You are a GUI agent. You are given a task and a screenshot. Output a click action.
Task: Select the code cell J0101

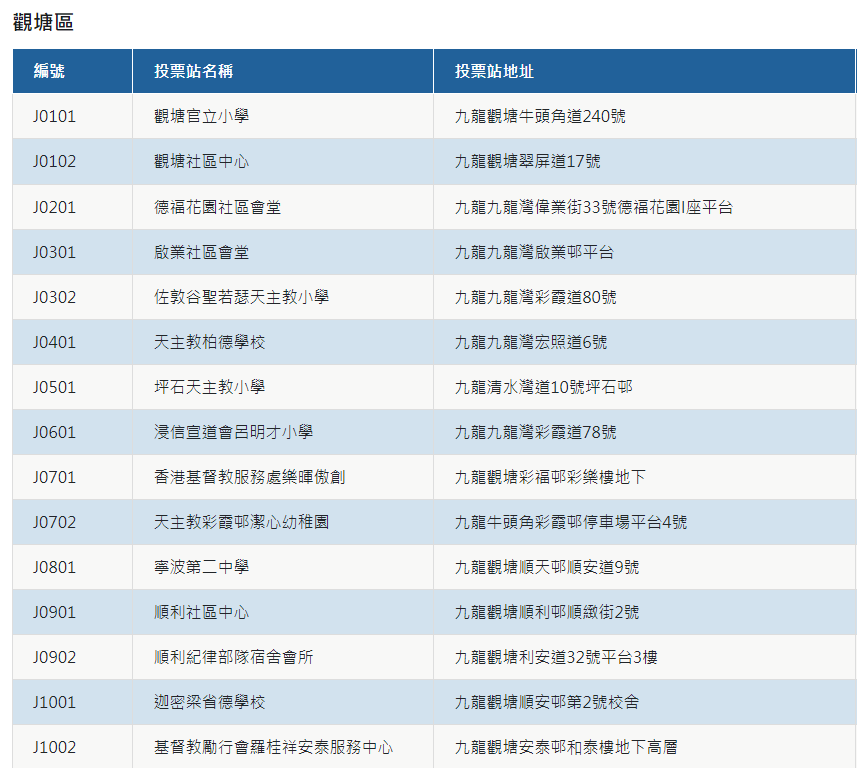(x=54, y=116)
